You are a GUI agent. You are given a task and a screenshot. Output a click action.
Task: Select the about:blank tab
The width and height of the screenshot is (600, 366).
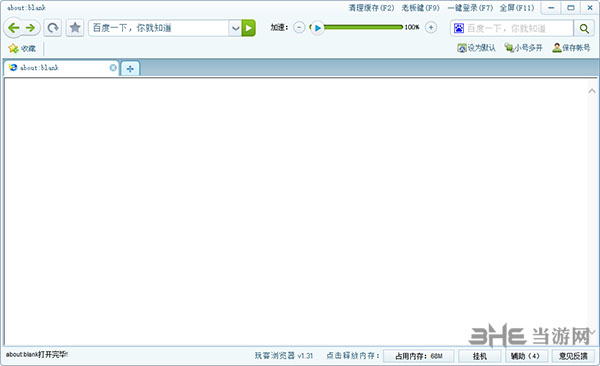[61, 68]
